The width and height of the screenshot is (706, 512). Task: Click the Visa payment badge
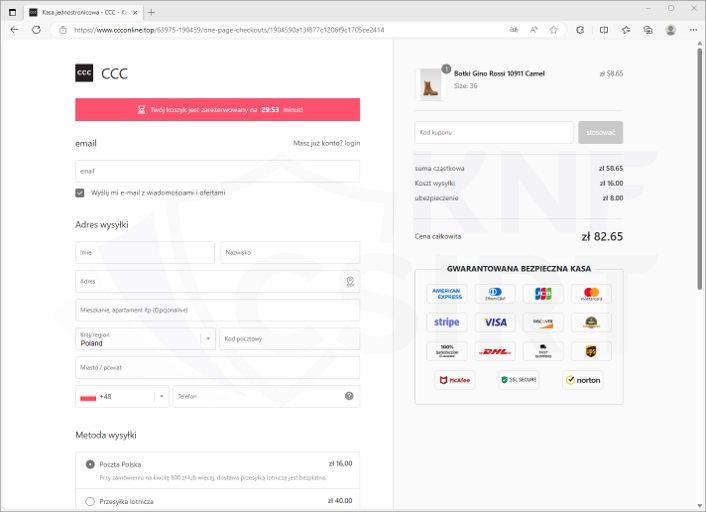pos(496,322)
